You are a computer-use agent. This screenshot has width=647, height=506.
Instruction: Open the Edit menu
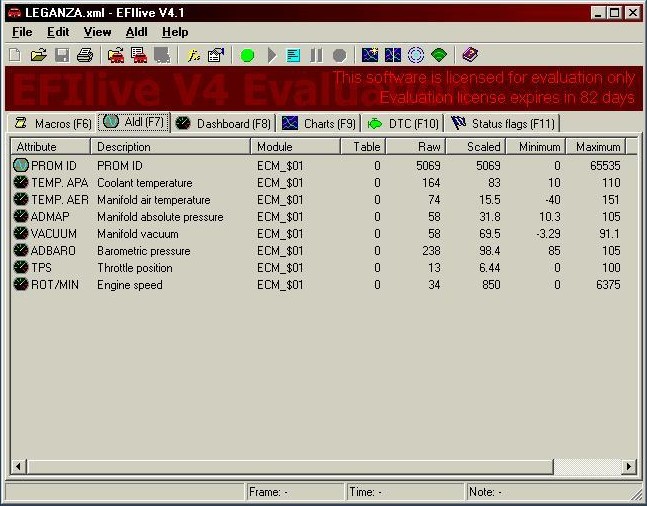click(x=58, y=32)
